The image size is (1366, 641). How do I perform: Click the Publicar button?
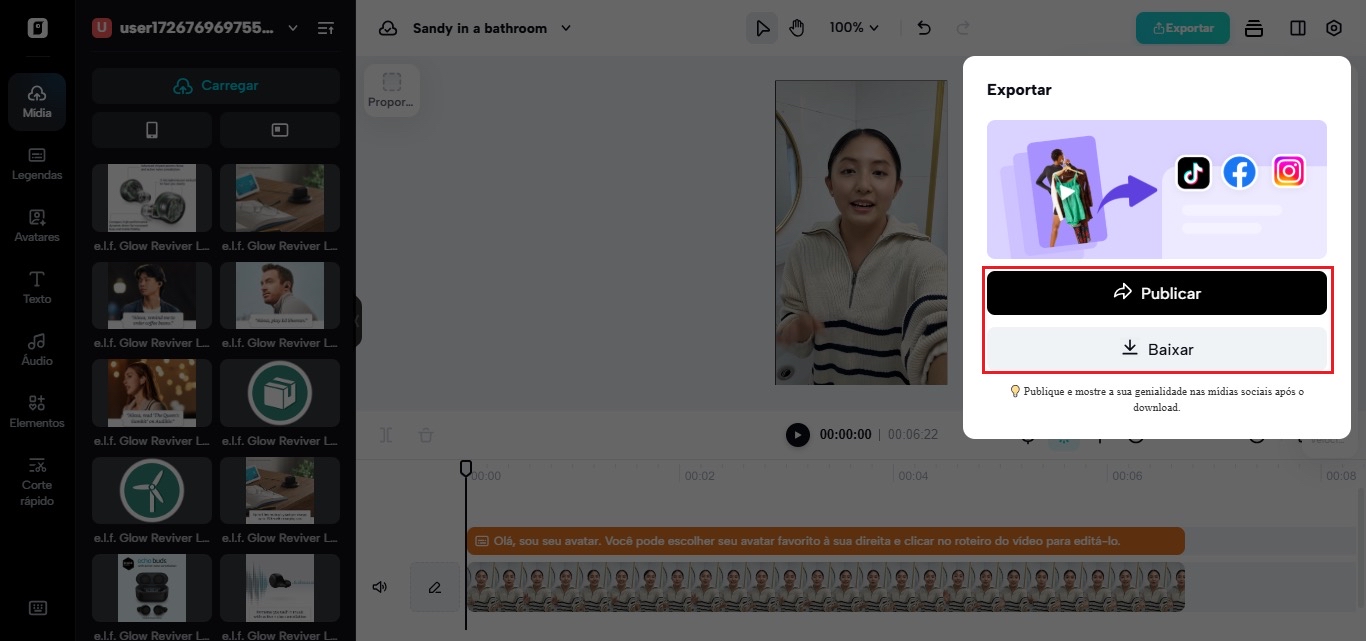(x=1156, y=293)
